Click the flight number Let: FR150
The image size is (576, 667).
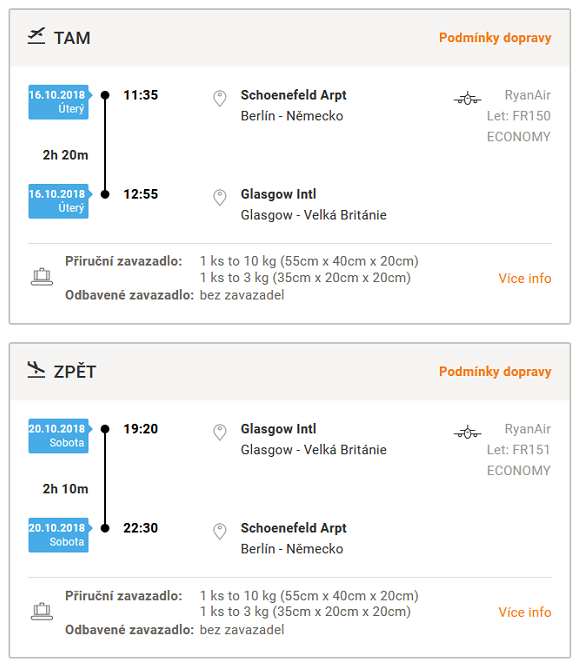(519, 116)
